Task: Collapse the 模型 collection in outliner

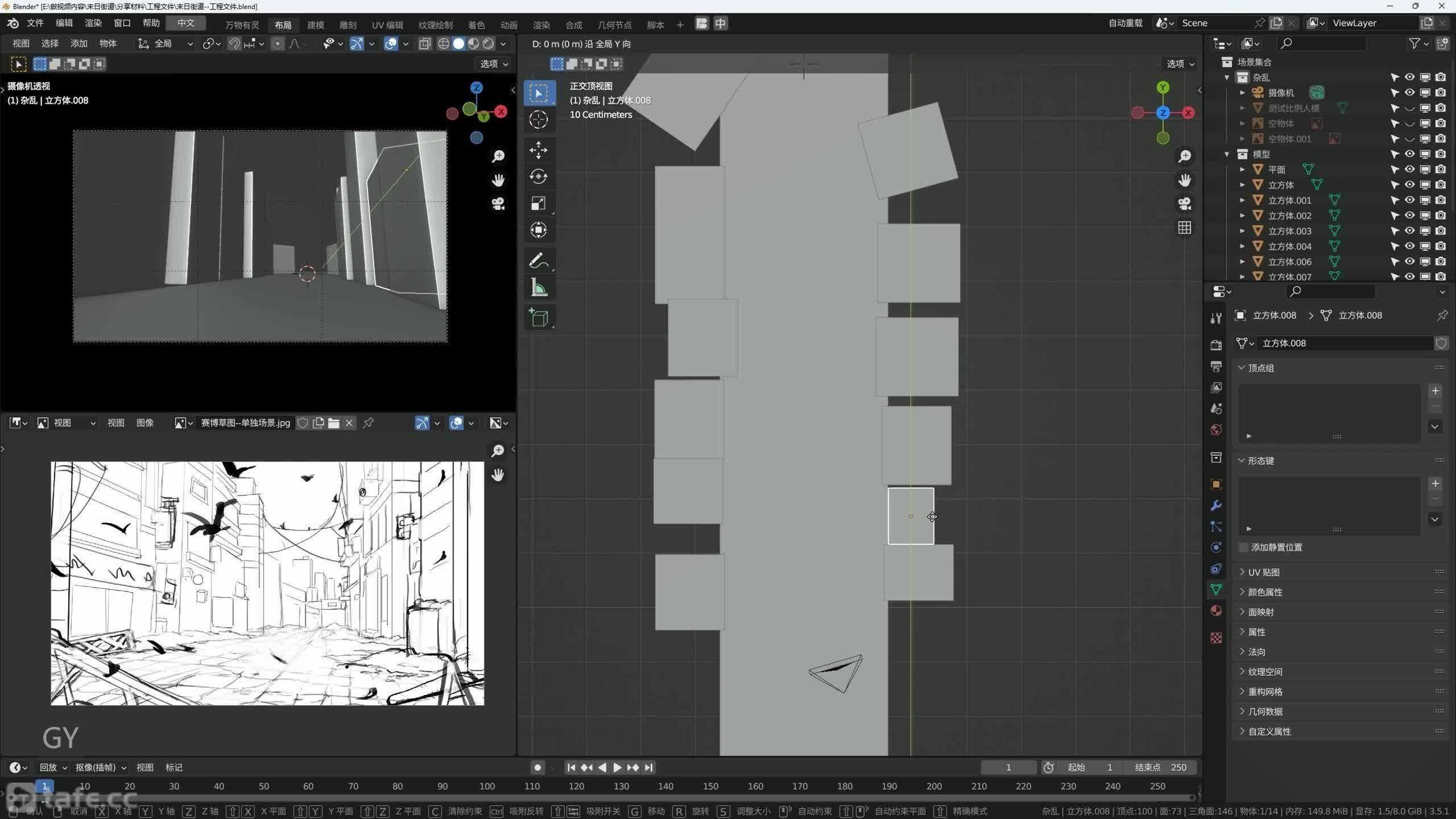Action: 1227,154
